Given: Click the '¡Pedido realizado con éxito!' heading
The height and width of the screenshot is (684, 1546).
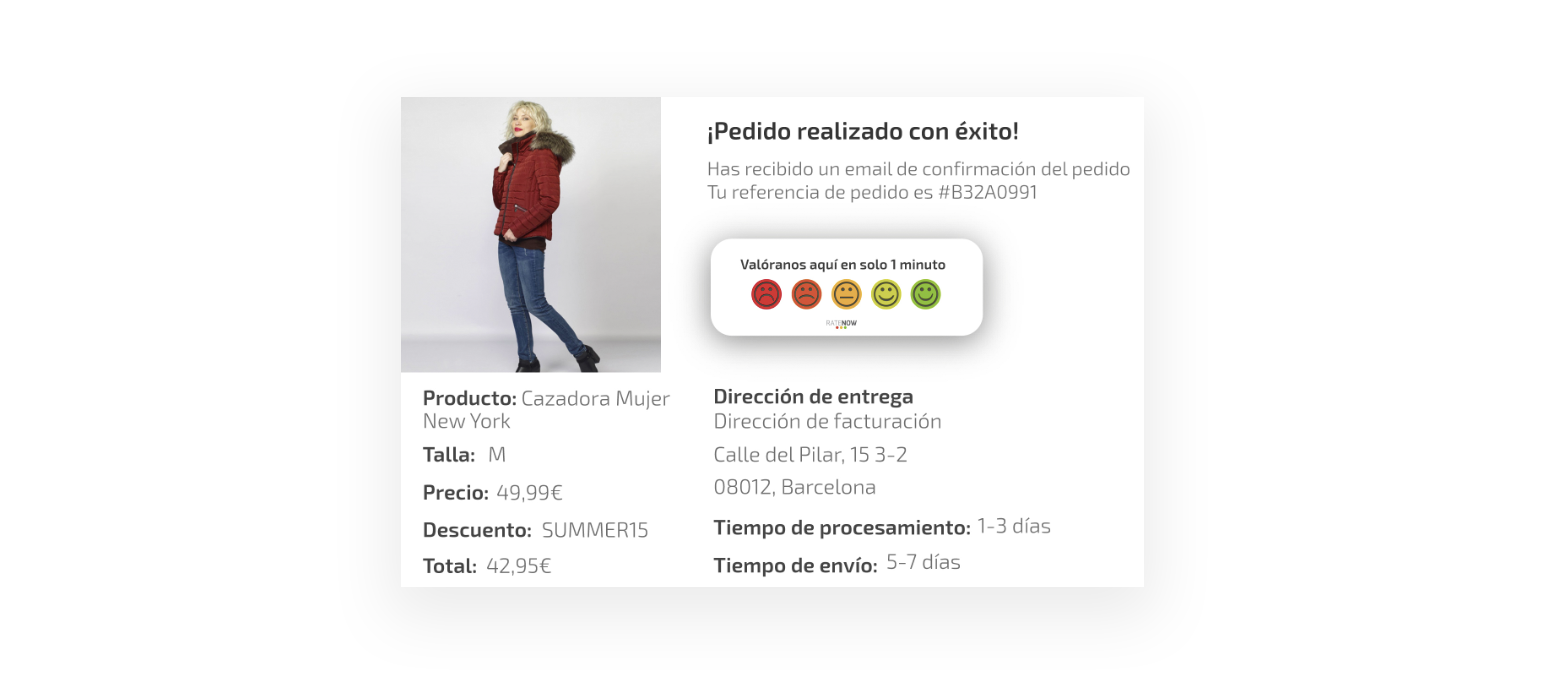Looking at the screenshot, I should 863,131.
